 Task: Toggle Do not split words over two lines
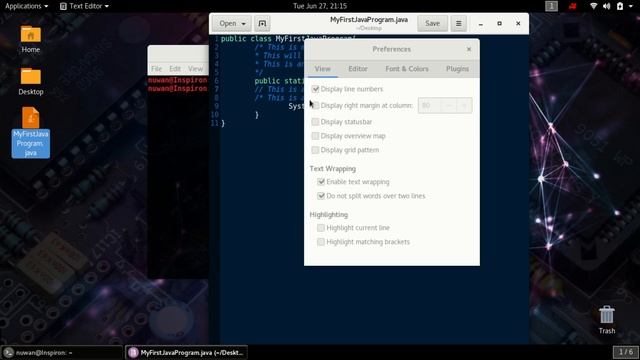(321, 196)
